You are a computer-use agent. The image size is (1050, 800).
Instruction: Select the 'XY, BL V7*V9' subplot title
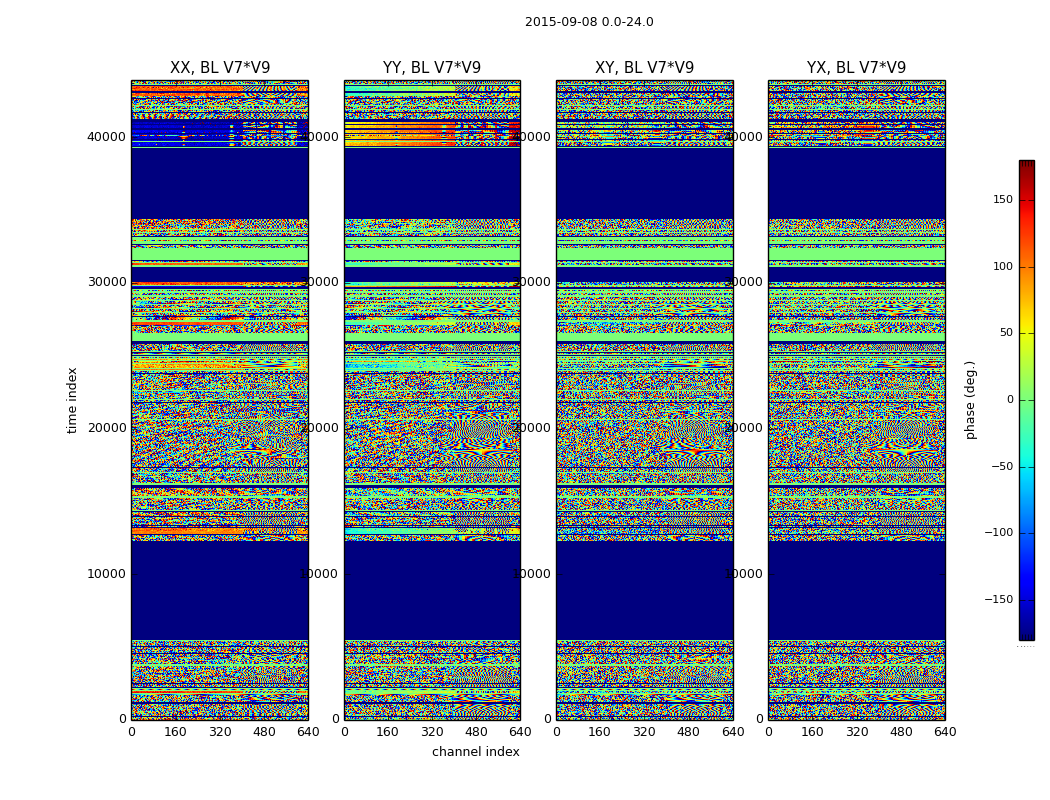click(644, 68)
